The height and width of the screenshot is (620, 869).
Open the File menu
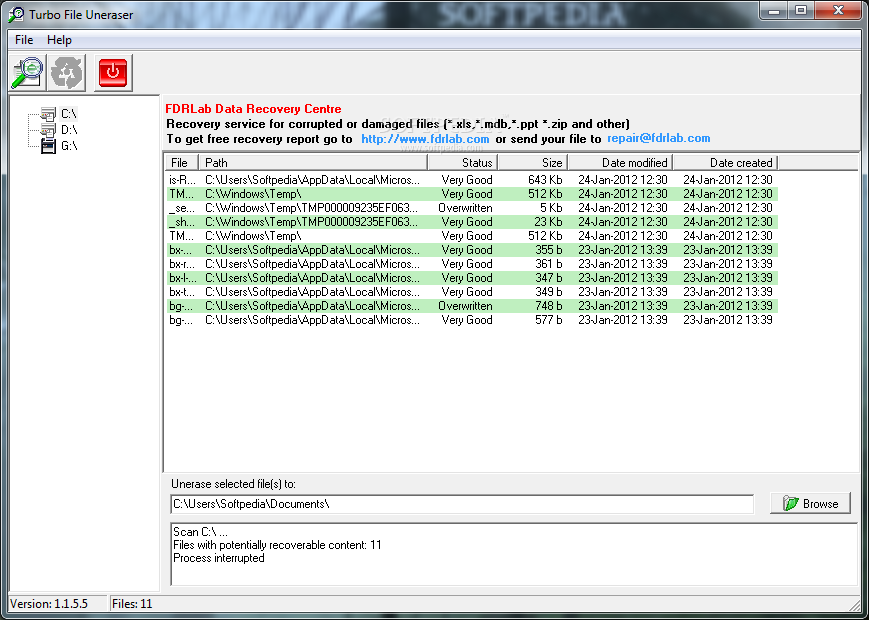click(x=24, y=40)
